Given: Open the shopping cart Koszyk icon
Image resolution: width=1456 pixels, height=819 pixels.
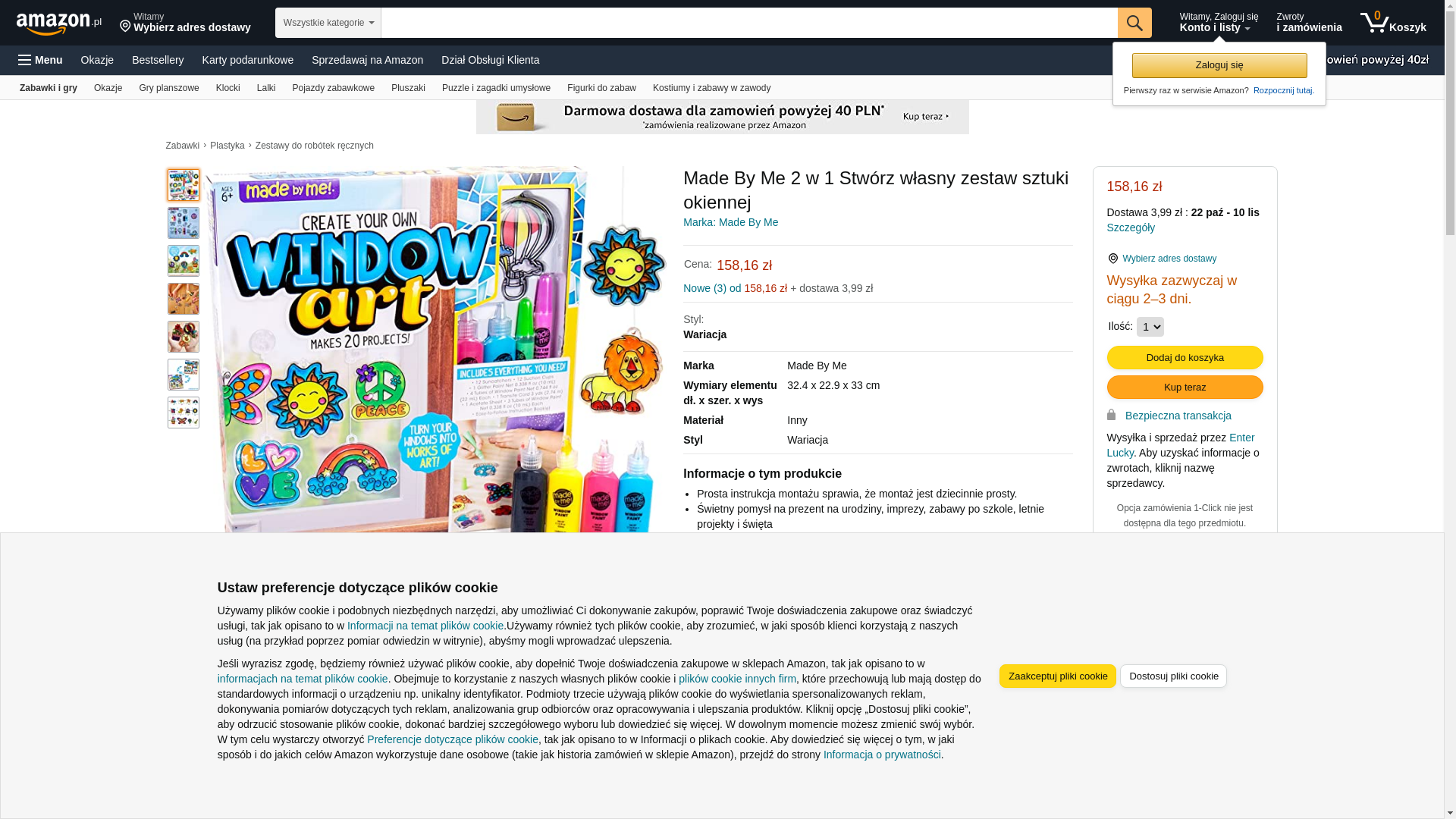Looking at the screenshot, I should point(1393,23).
